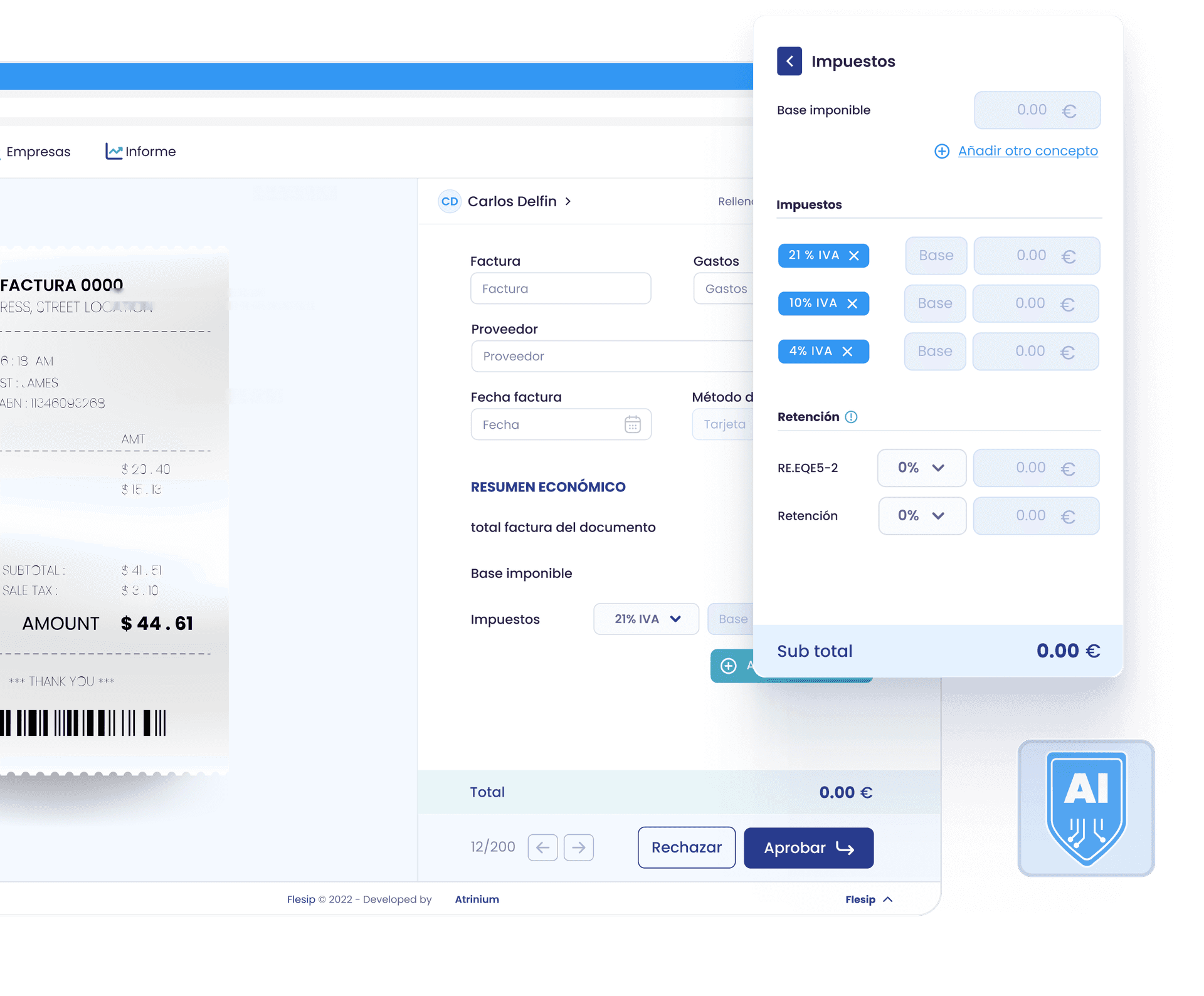
Task: Open the 21% IVA dropdown in summary
Action: [646, 619]
